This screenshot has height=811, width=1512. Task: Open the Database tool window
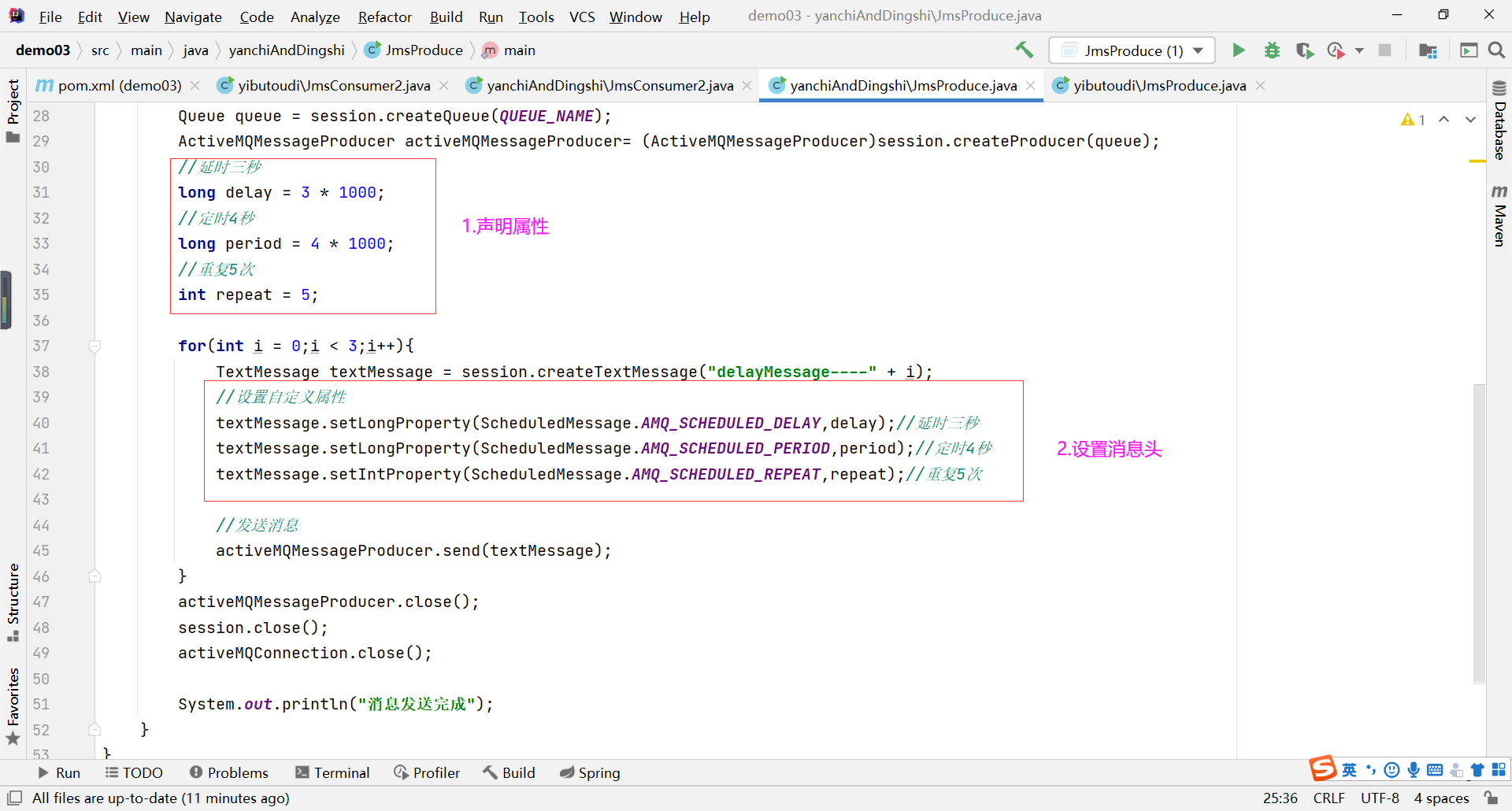[x=1499, y=120]
